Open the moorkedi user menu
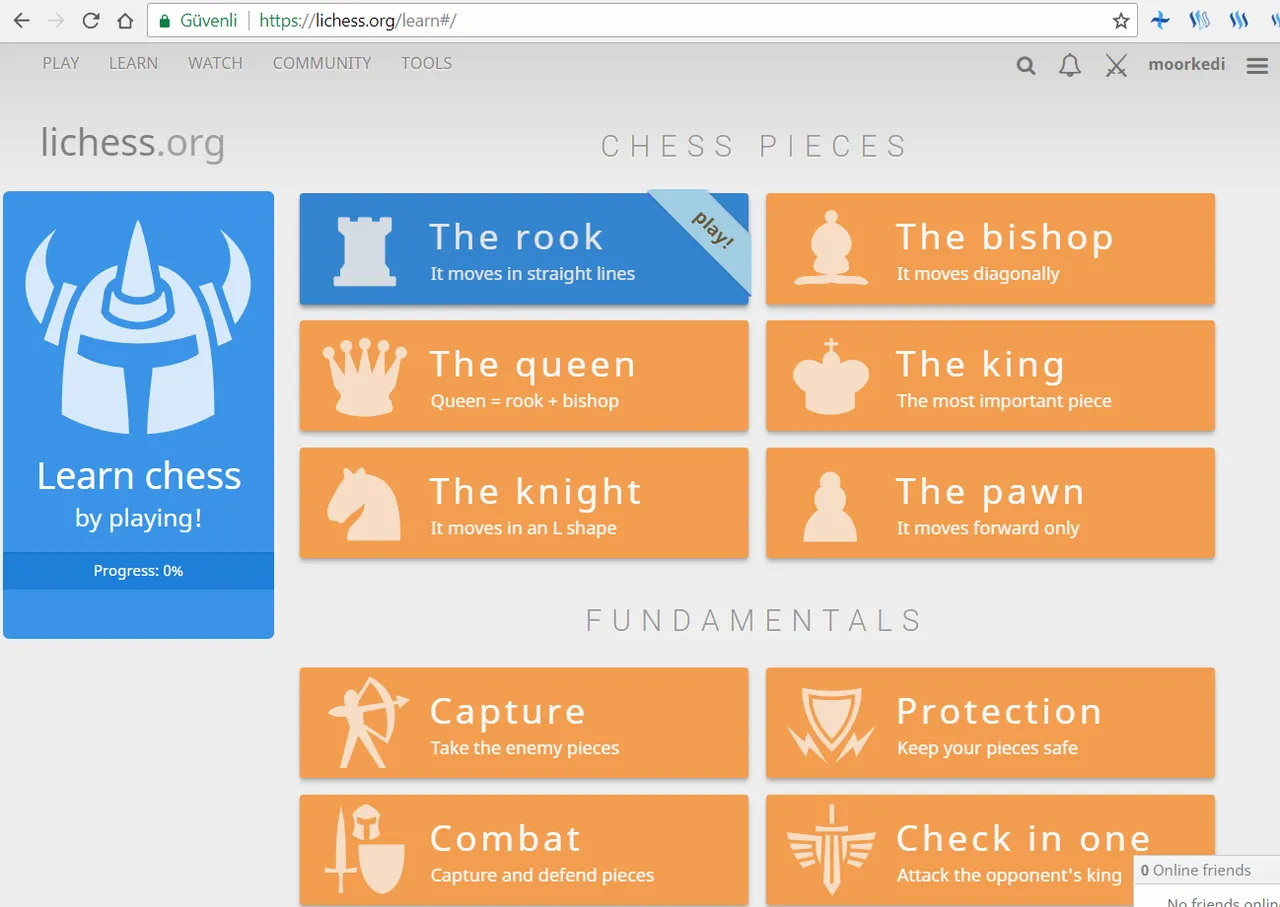1280x907 pixels. point(1187,64)
